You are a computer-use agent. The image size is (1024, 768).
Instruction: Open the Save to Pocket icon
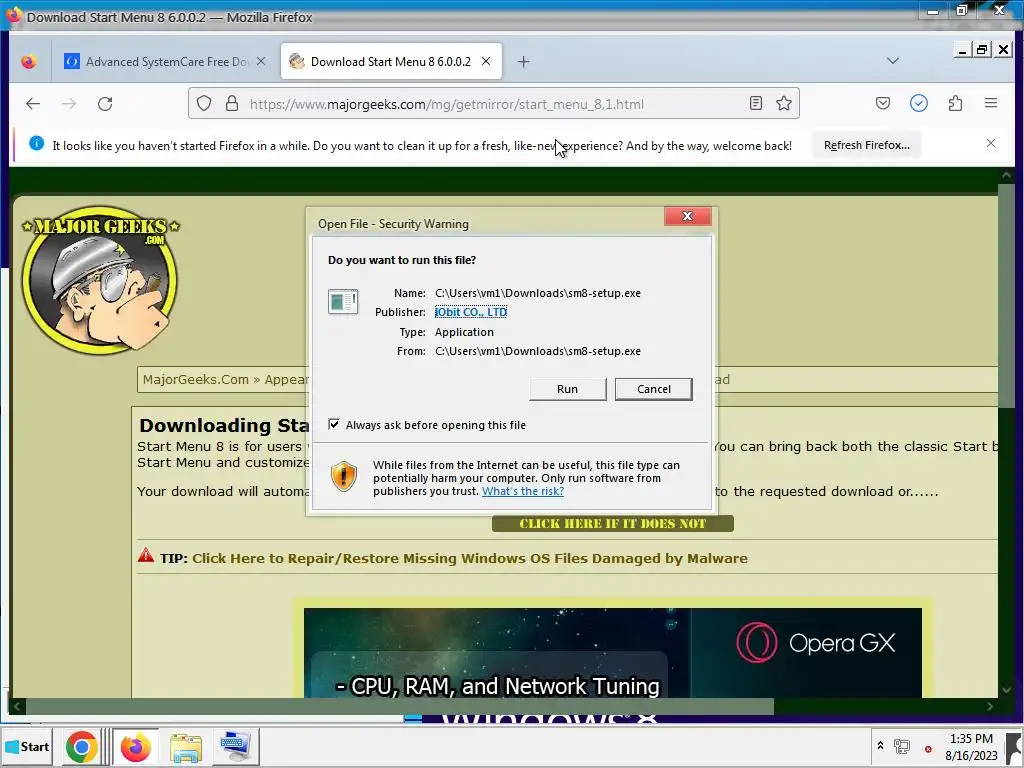(x=882, y=103)
